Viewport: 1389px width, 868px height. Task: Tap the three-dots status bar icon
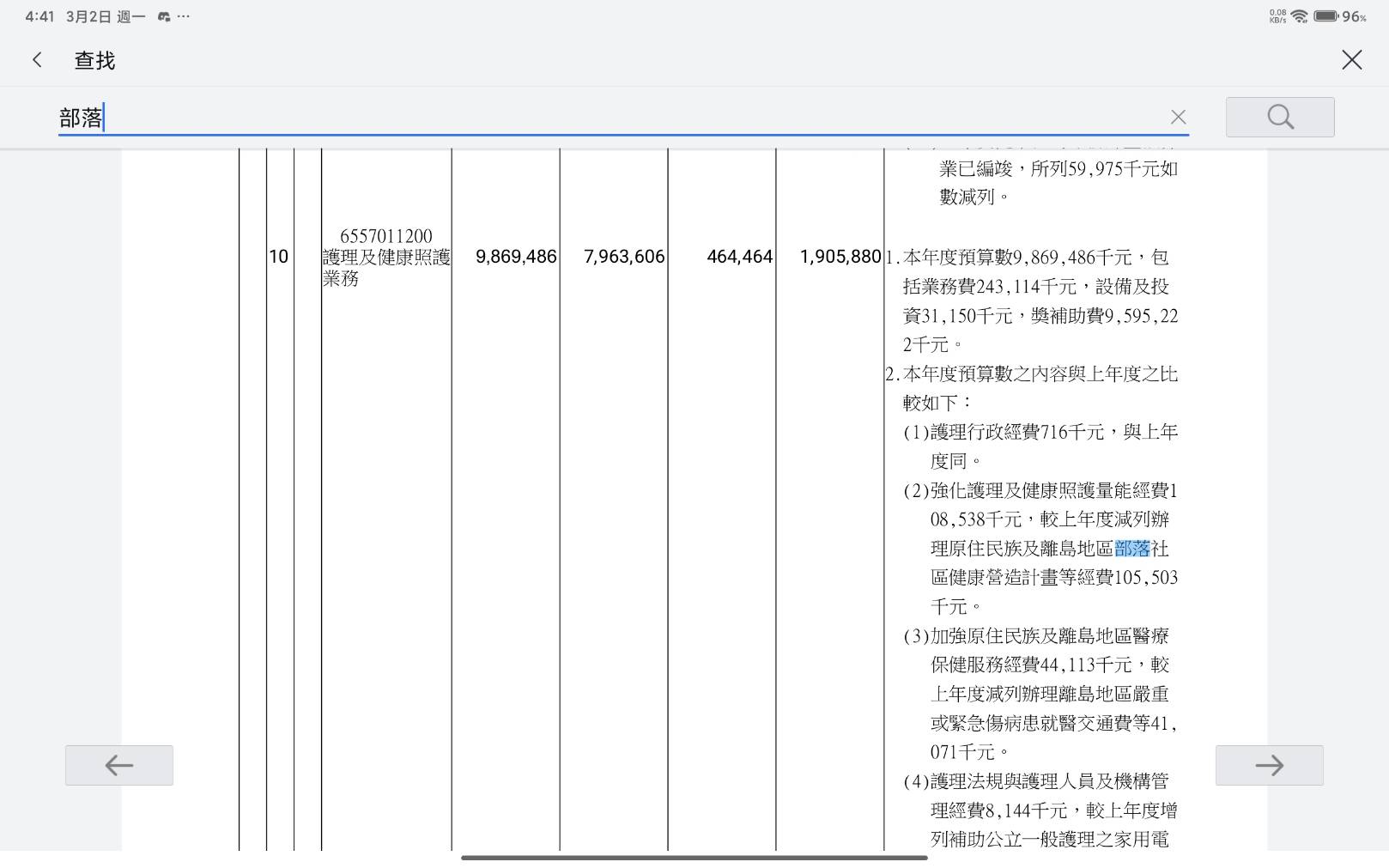pyautogui.click(x=184, y=16)
